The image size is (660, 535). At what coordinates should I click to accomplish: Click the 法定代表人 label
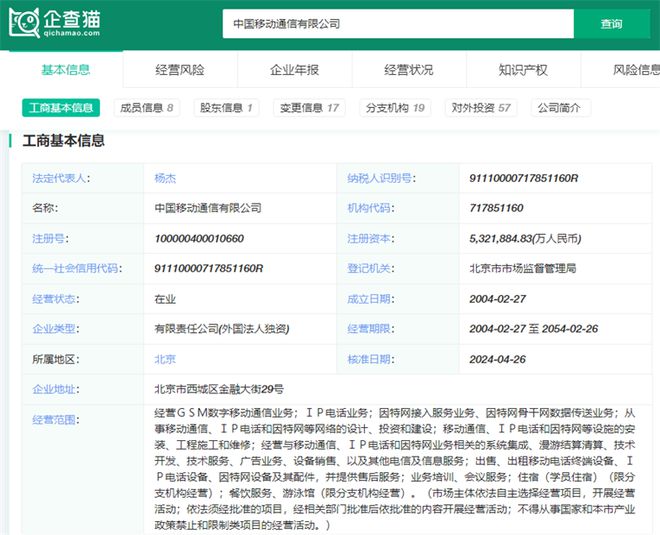coord(61,178)
